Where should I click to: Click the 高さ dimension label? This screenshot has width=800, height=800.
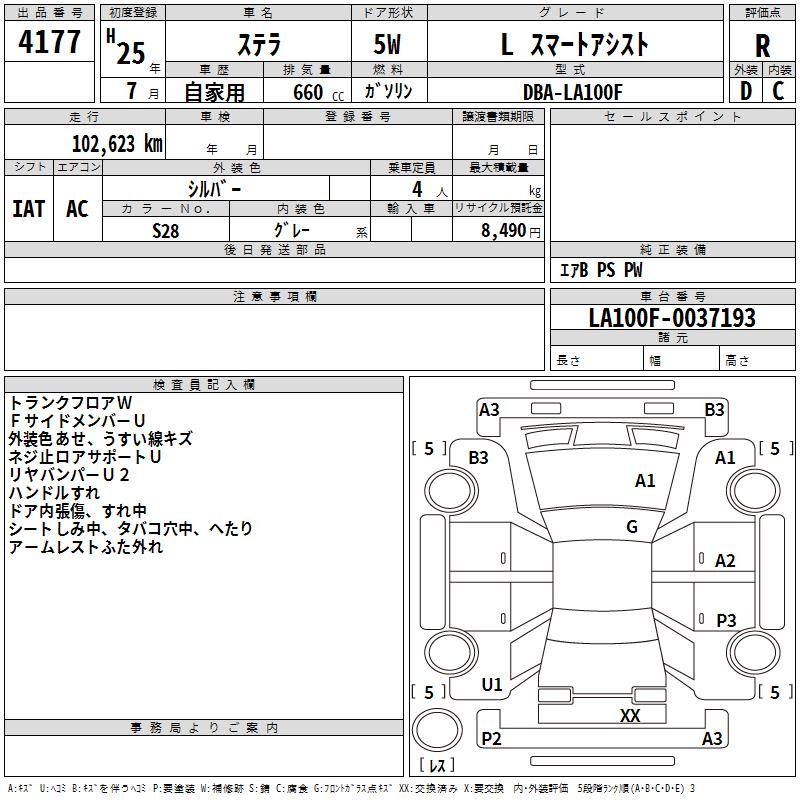click(x=737, y=360)
